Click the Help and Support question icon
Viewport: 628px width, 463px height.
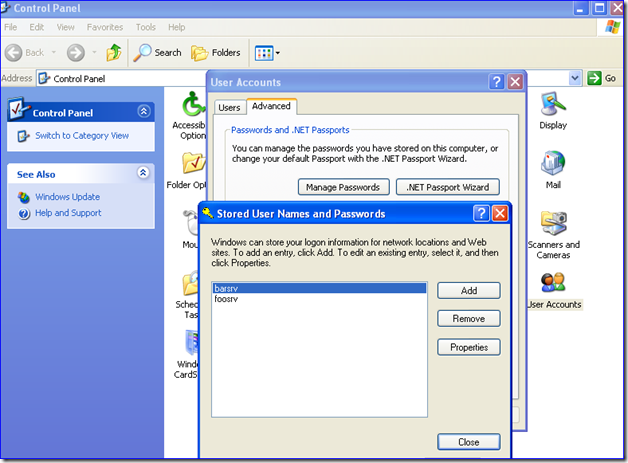[x=24, y=213]
